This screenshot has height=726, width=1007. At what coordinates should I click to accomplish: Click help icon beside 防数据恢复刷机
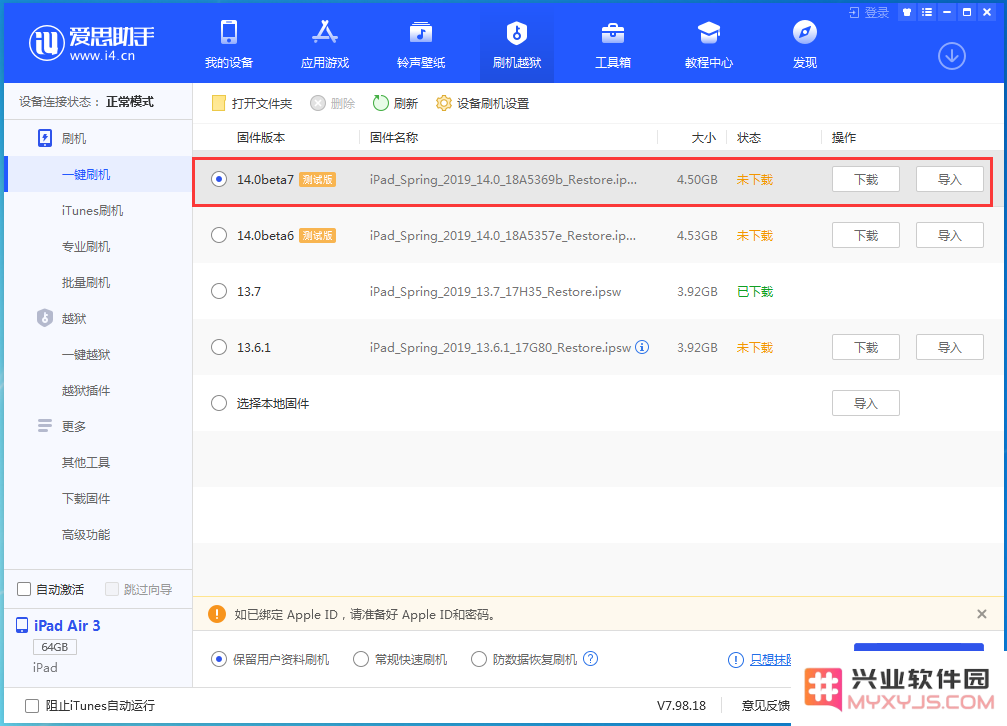click(x=591, y=659)
